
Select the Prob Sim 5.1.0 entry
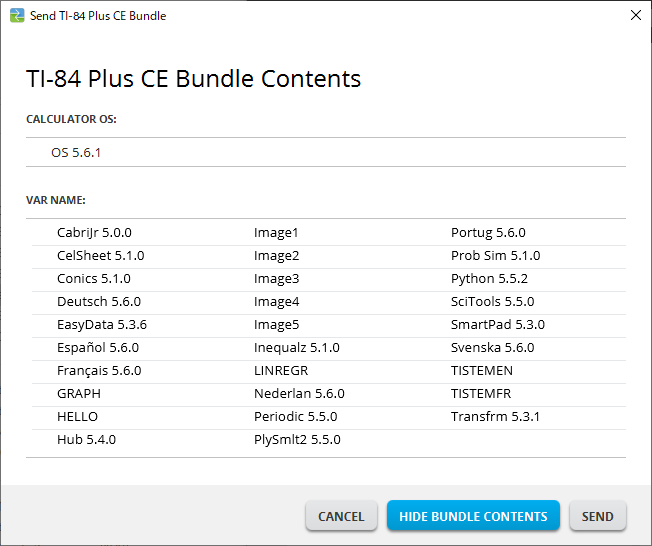(x=496, y=255)
